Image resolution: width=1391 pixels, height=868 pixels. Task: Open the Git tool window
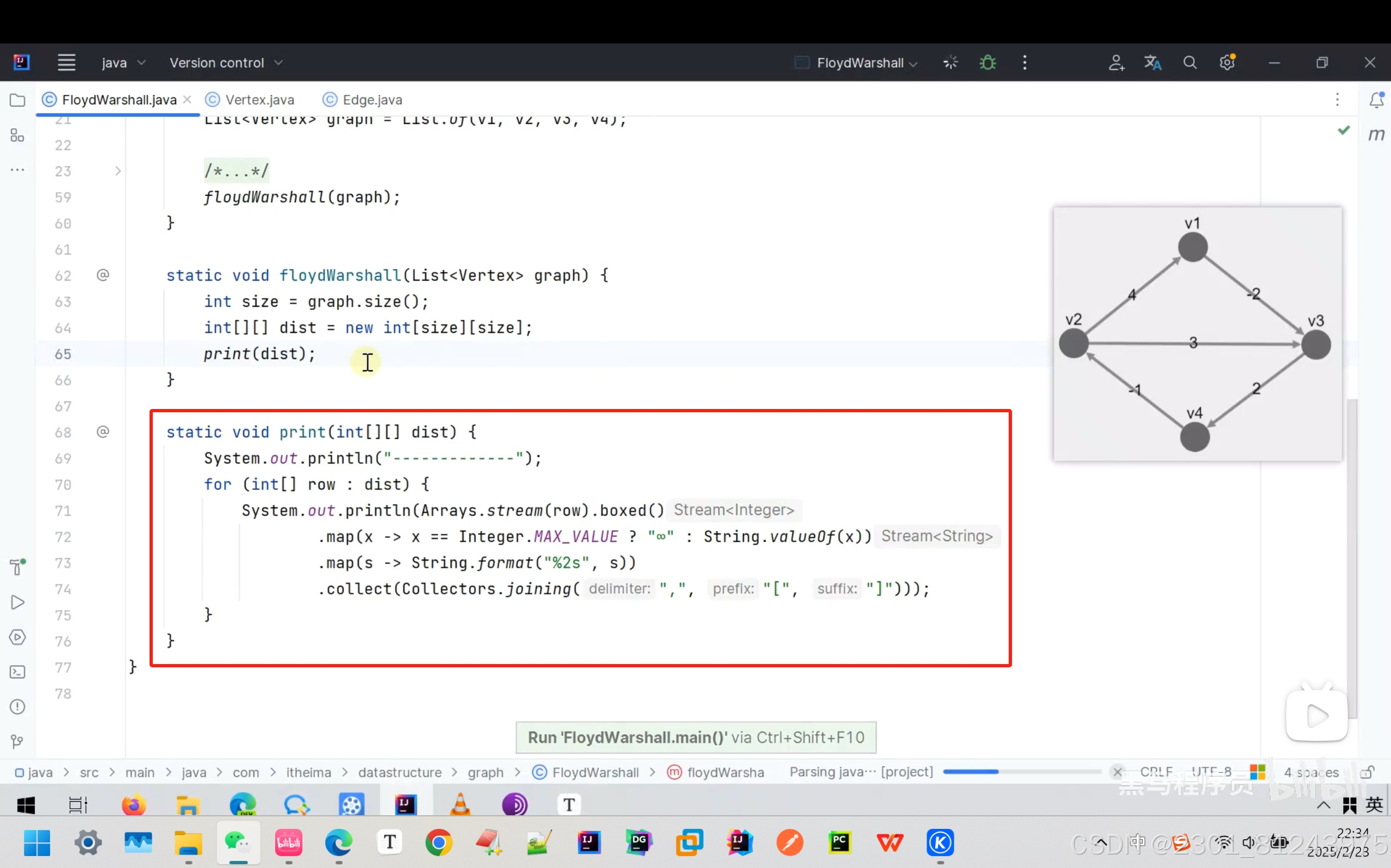pyautogui.click(x=17, y=741)
